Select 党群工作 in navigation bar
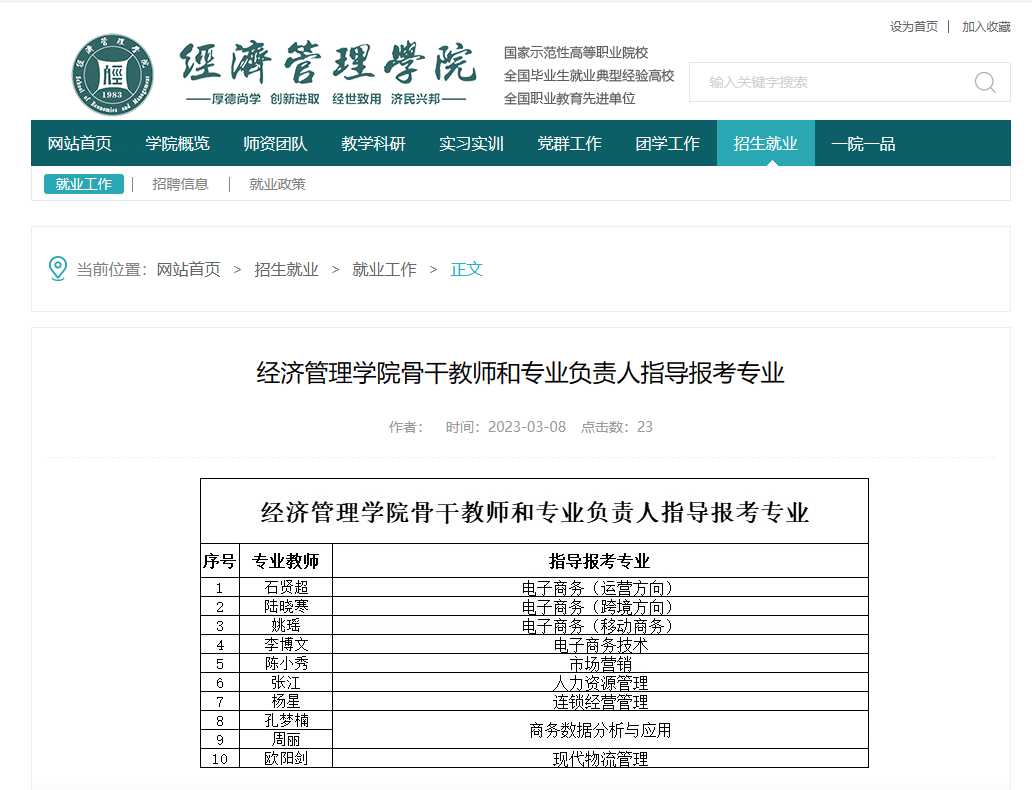This screenshot has width=1032, height=790. pyautogui.click(x=570, y=144)
